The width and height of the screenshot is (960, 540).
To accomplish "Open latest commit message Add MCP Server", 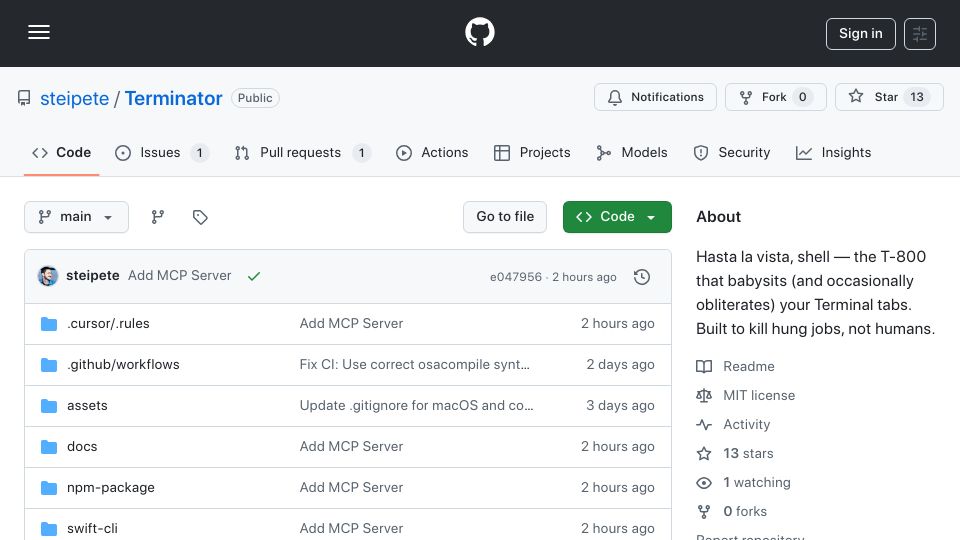I will [x=179, y=276].
